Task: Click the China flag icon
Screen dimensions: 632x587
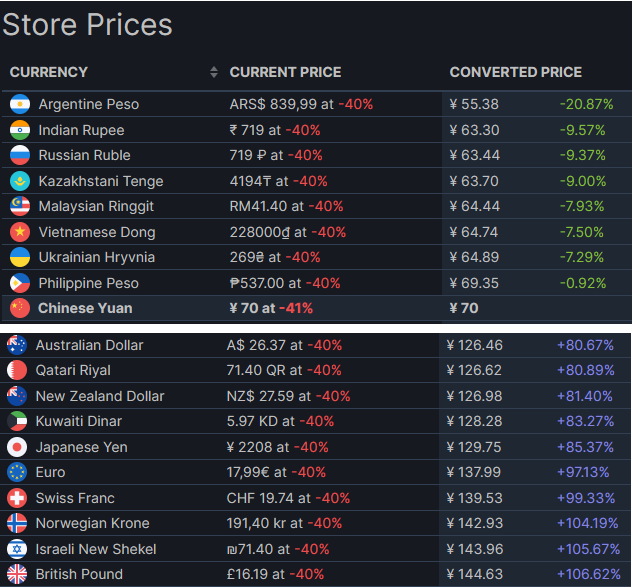Action: coord(20,308)
